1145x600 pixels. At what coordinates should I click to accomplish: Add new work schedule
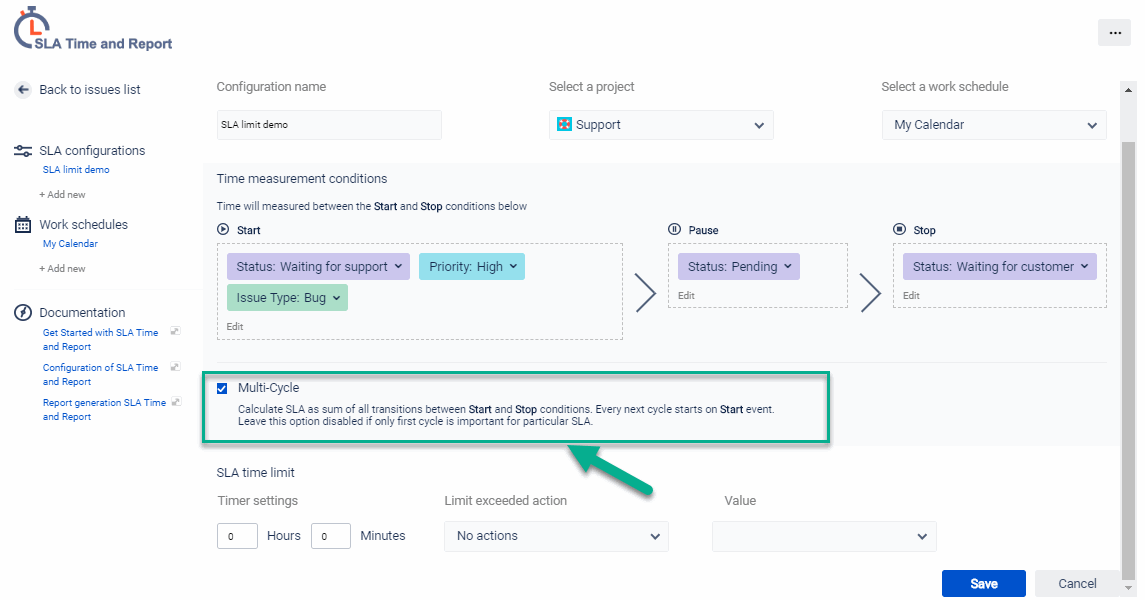[x=62, y=269]
